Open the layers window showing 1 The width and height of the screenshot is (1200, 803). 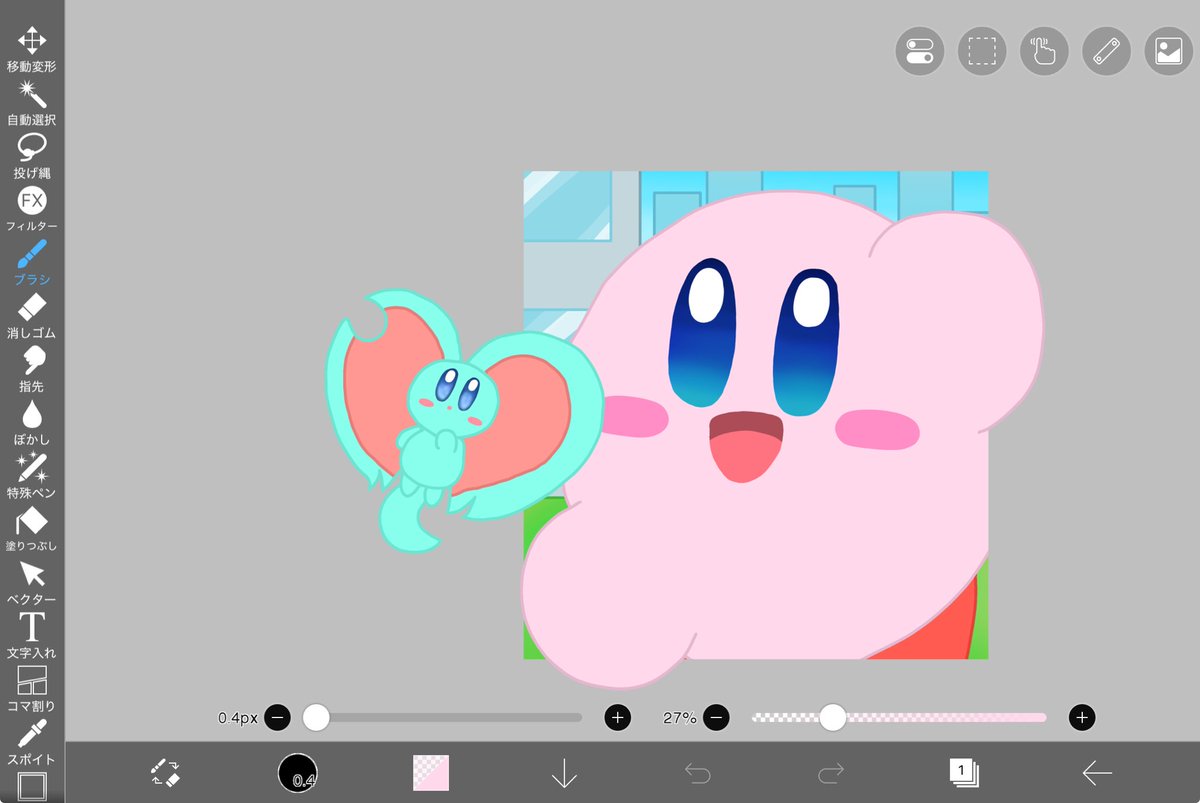point(964,772)
